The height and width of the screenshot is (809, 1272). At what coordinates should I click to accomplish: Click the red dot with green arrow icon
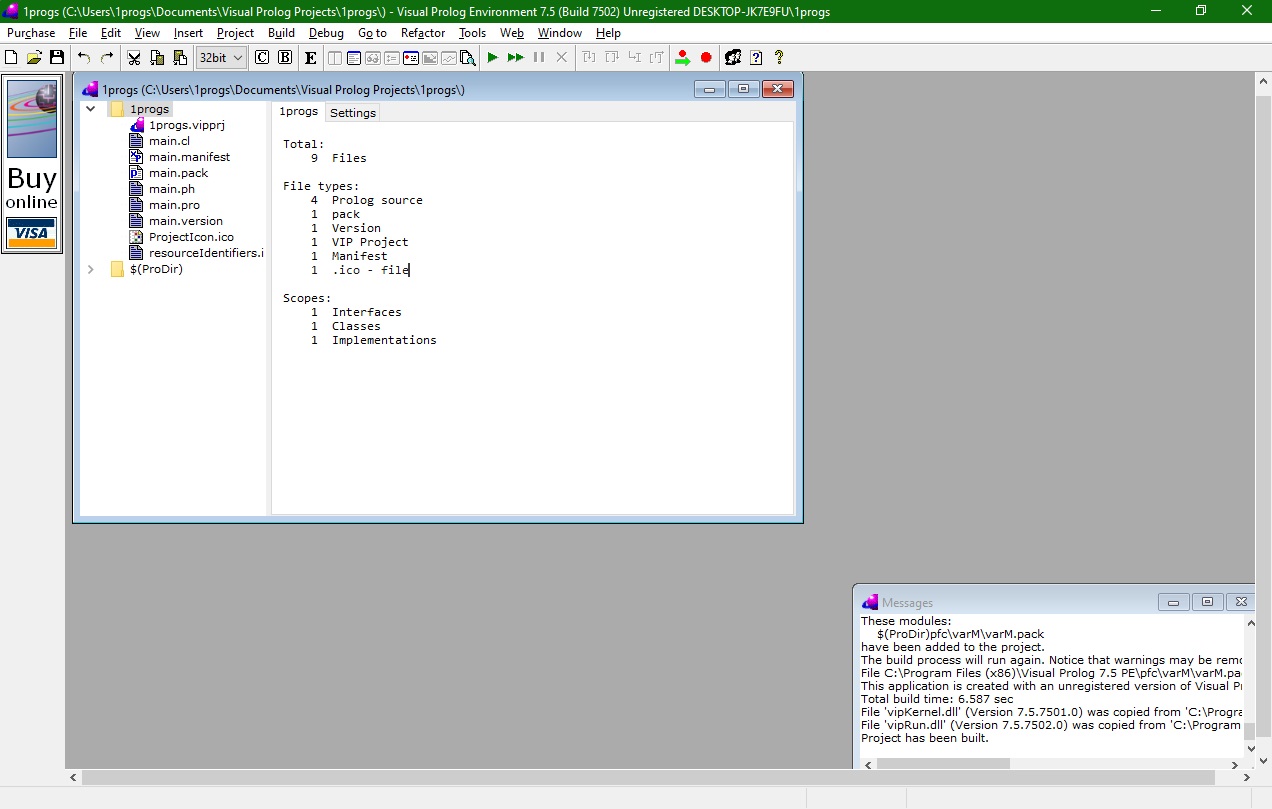tap(682, 58)
